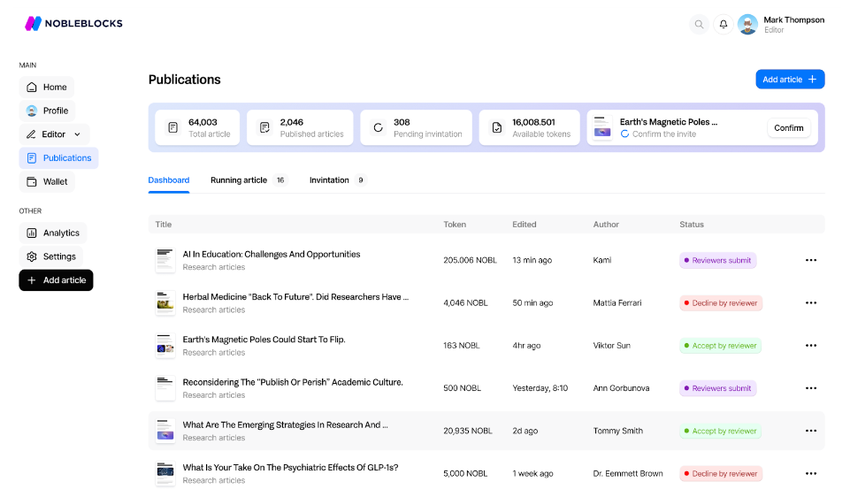Click the NobleBlocks logo
This screenshot has height=497, width=850.
click(x=73, y=23)
